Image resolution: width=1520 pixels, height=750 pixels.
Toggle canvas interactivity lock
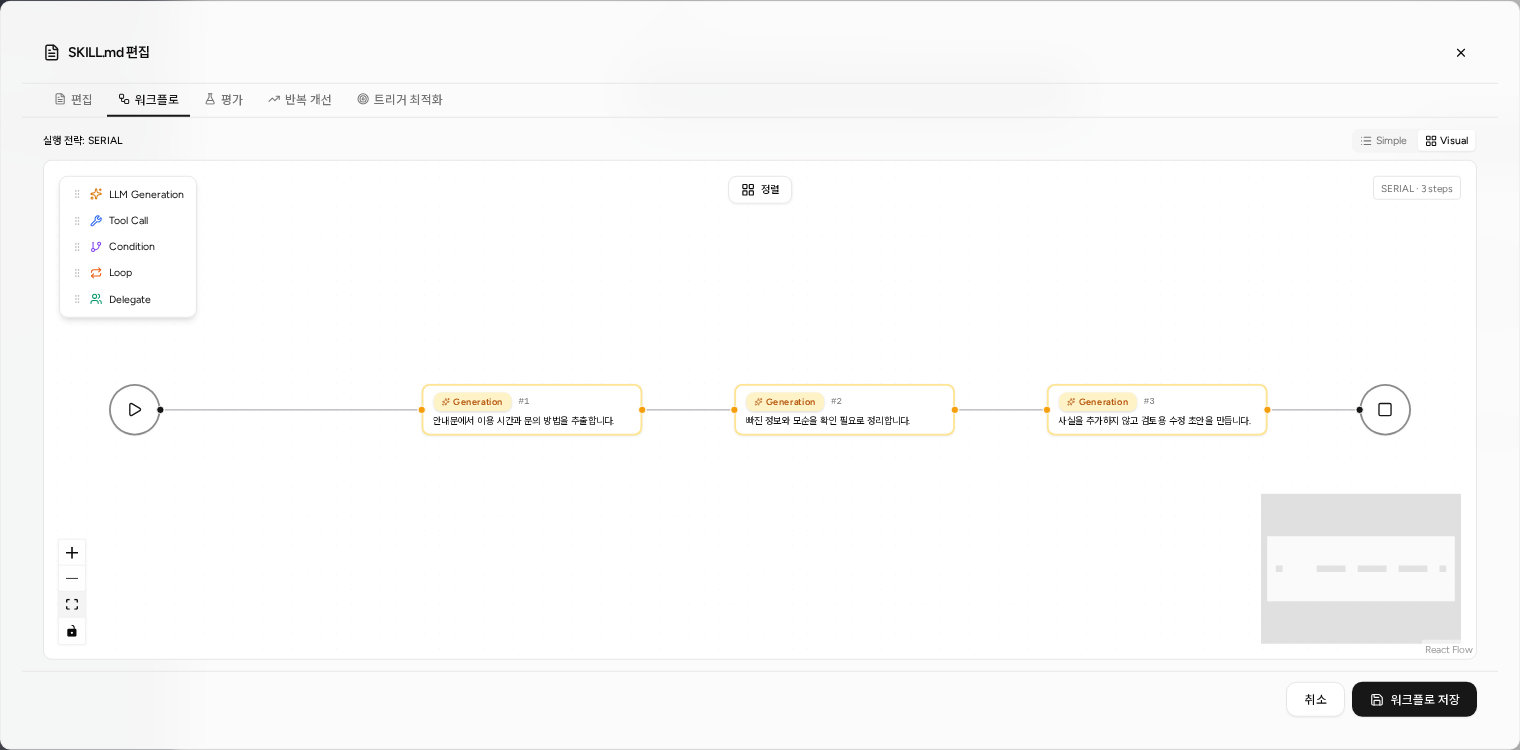pyautogui.click(x=72, y=631)
